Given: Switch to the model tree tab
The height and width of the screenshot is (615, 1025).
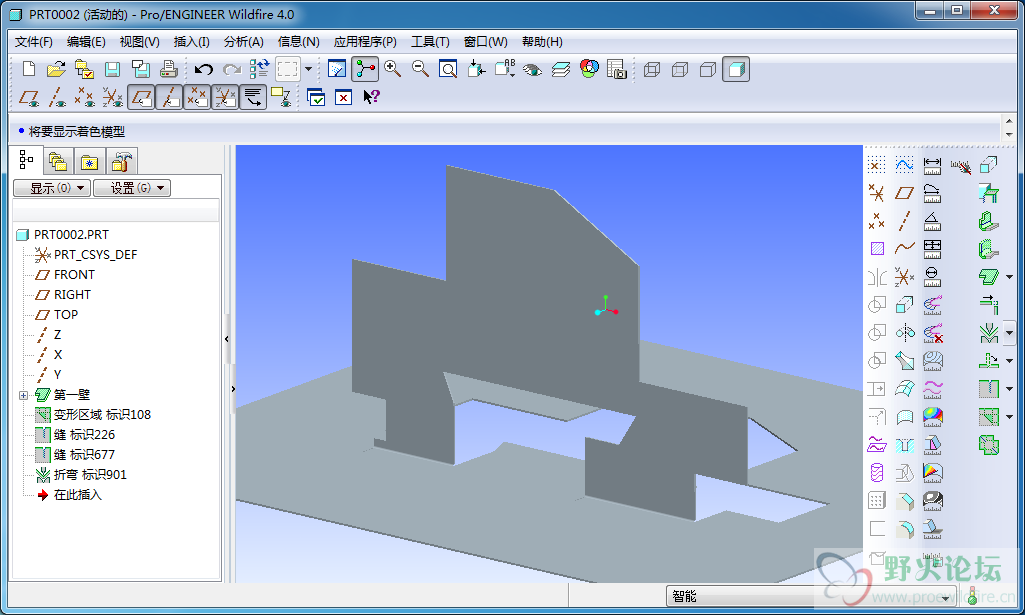Looking at the screenshot, I should point(27,160).
